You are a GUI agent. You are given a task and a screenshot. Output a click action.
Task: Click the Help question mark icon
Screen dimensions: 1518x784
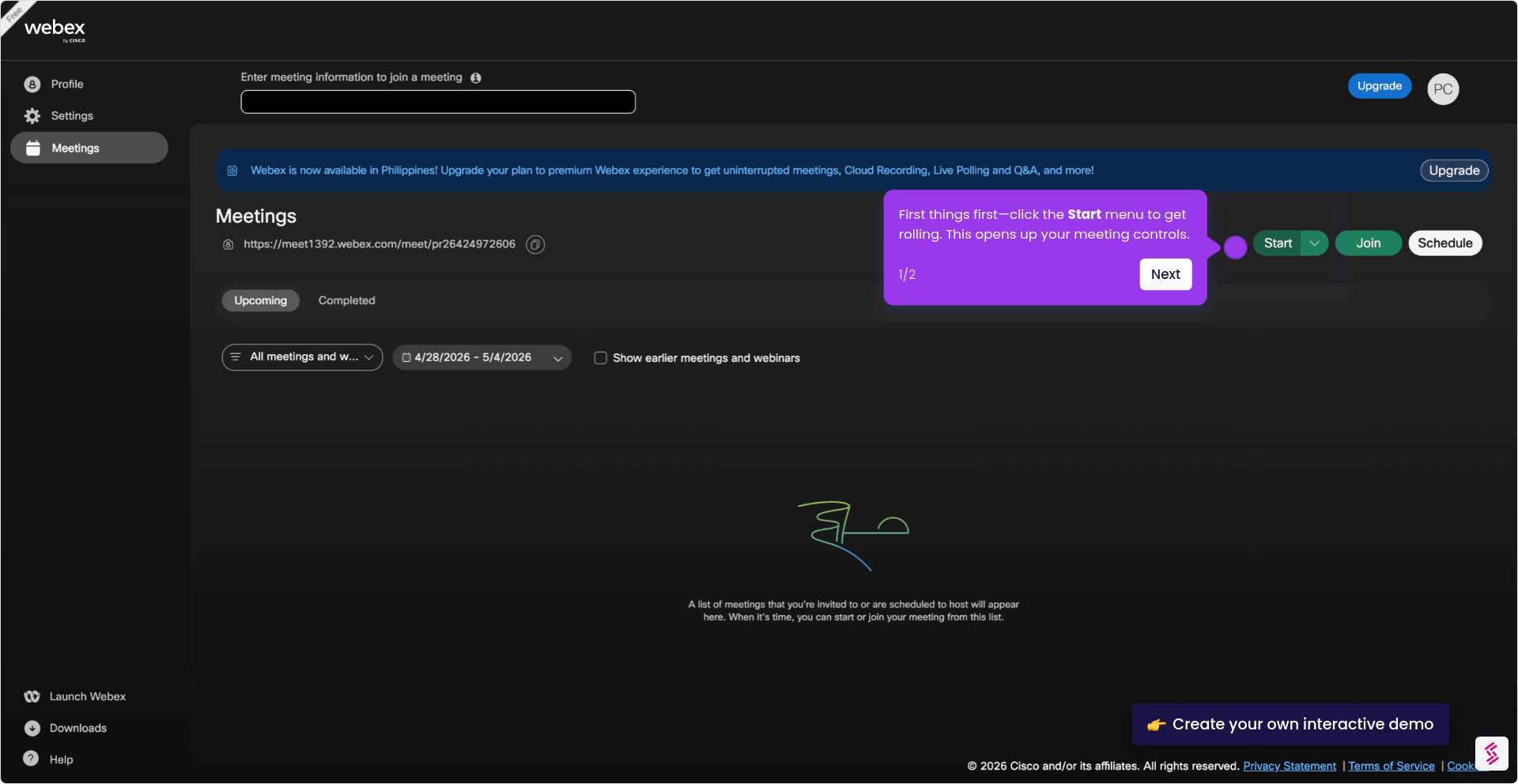[31, 759]
